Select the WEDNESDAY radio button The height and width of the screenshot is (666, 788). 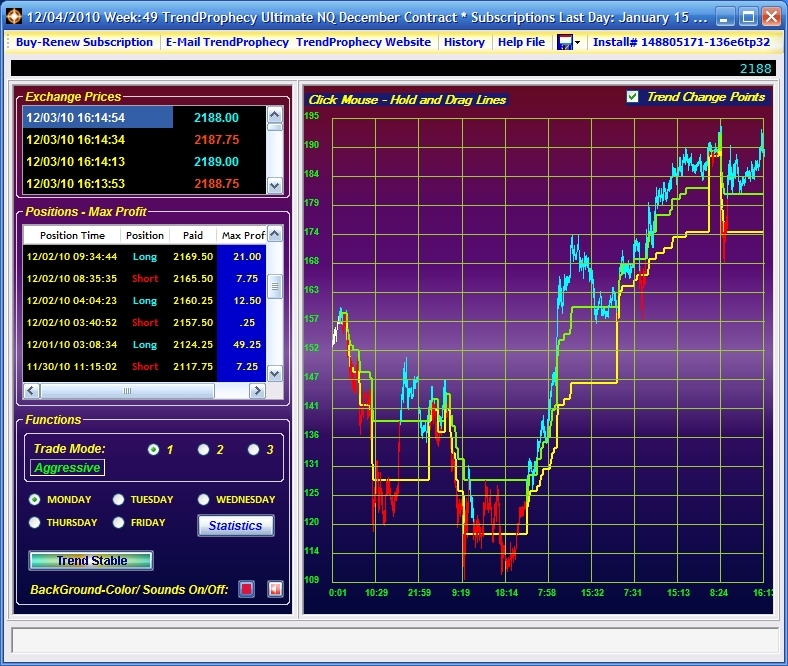[x=203, y=500]
